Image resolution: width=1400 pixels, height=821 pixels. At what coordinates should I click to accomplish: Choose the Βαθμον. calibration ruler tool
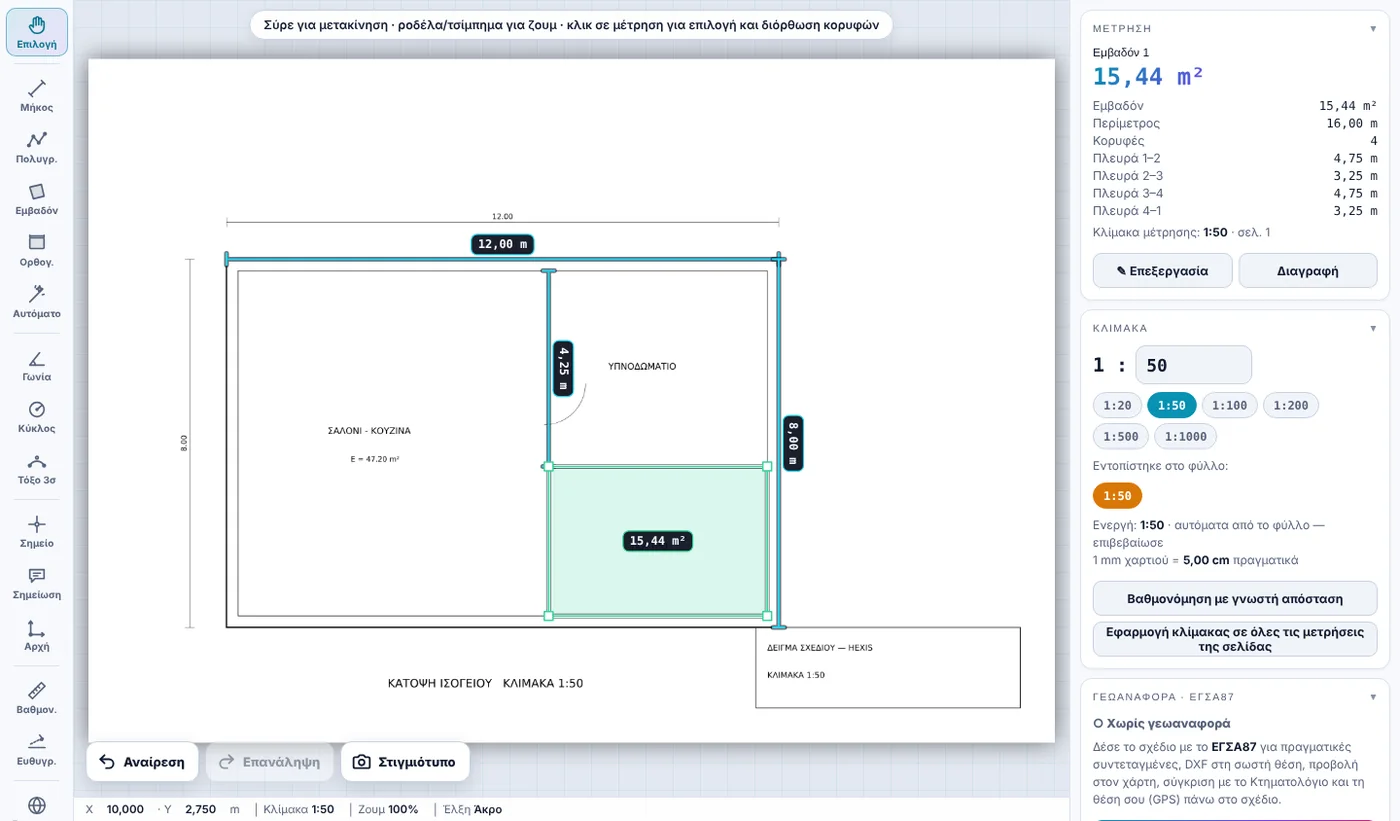point(37,698)
